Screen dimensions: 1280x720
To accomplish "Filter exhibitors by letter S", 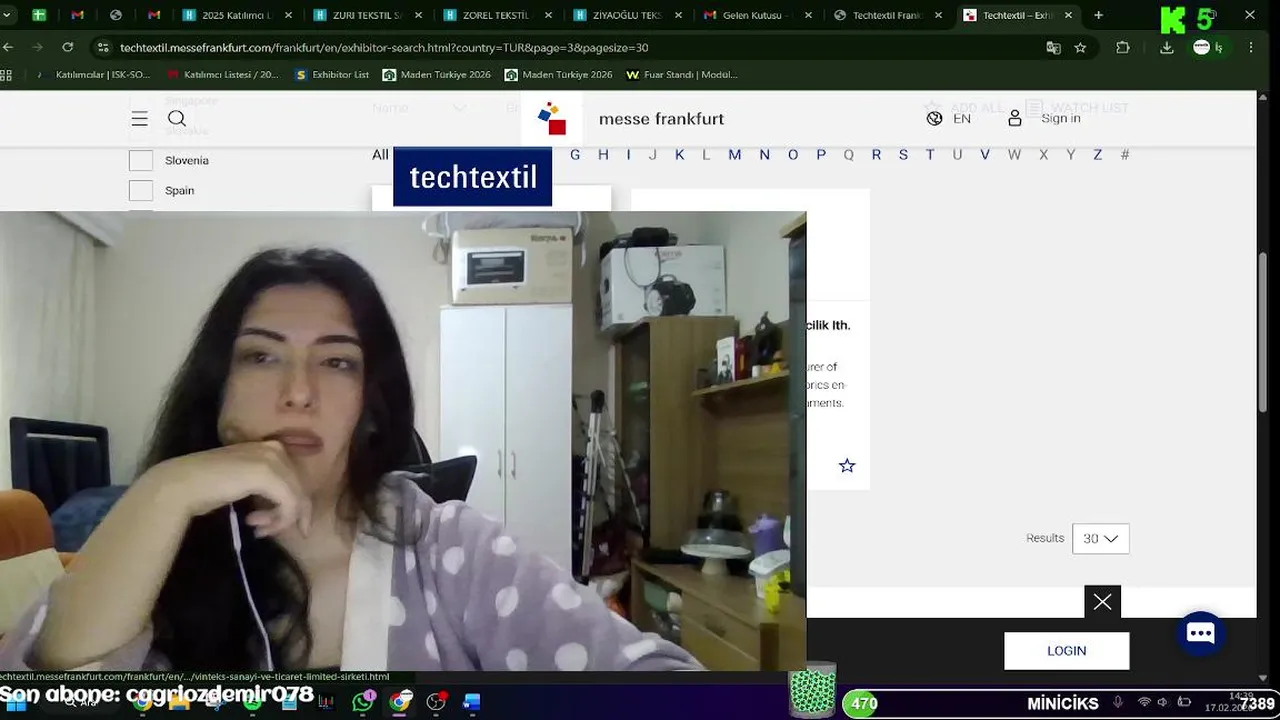I will point(903,155).
